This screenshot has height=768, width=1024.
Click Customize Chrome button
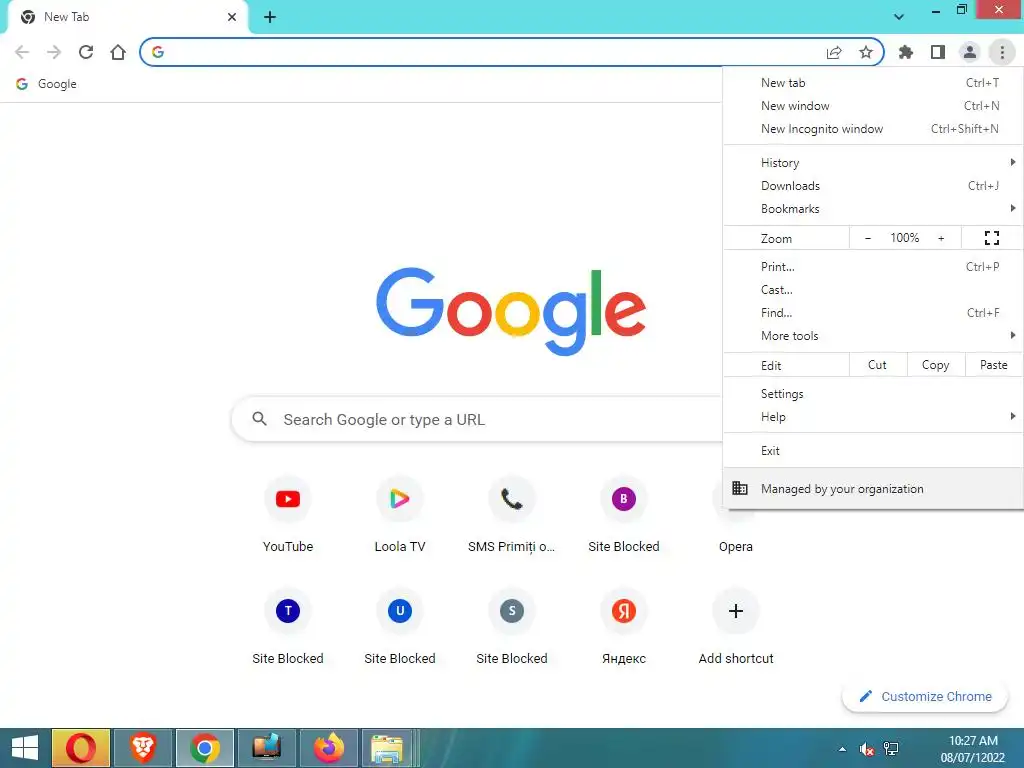925,696
